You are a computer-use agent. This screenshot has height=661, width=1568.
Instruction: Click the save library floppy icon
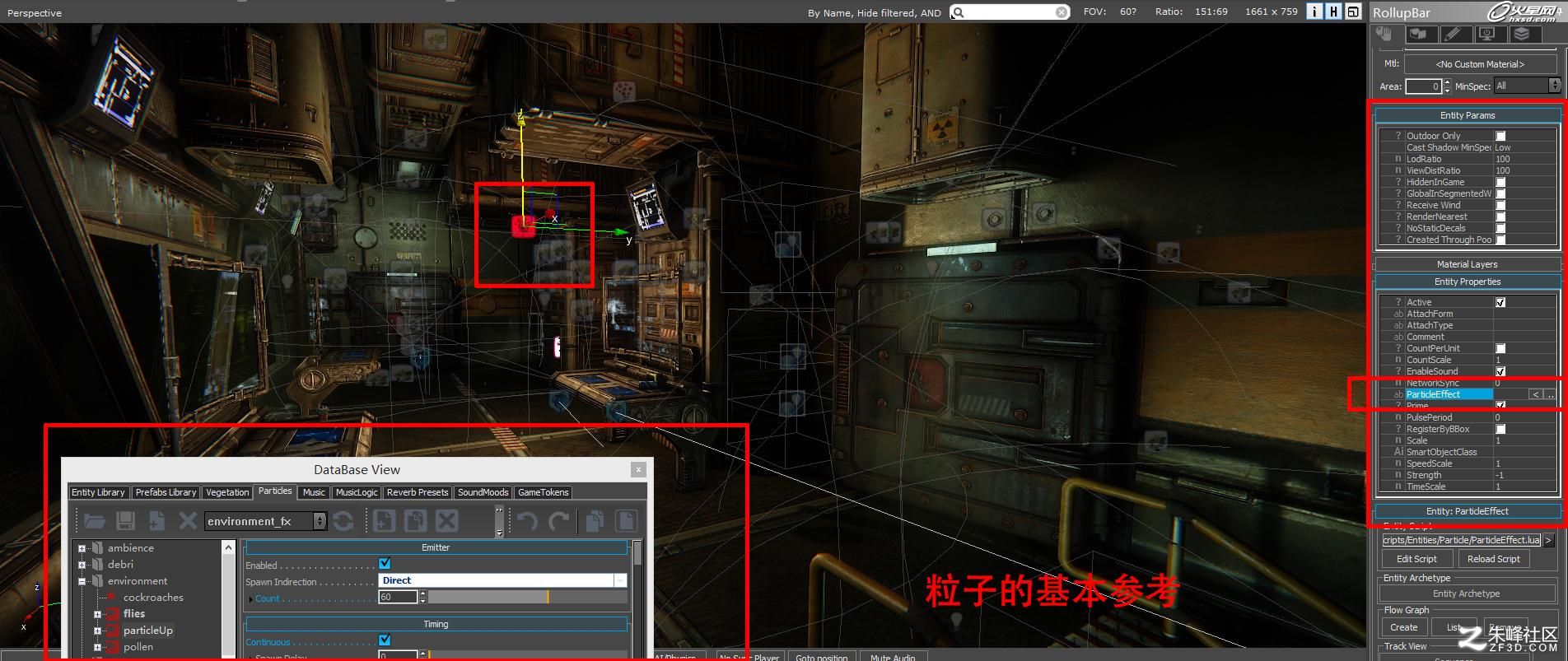(125, 520)
